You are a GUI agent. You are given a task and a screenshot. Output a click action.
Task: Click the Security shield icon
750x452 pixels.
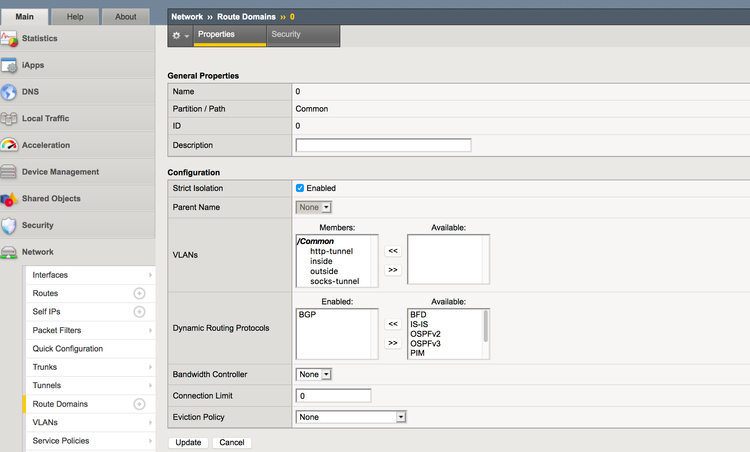tap(9, 225)
